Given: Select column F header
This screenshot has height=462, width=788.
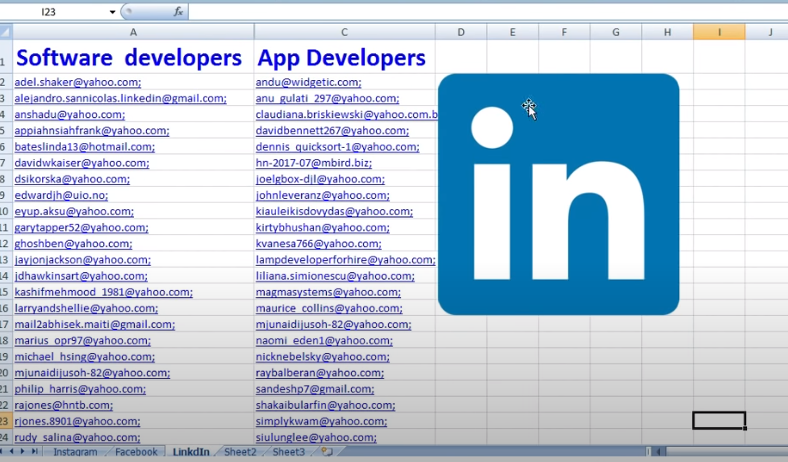Looking at the screenshot, I should (564, 32).
